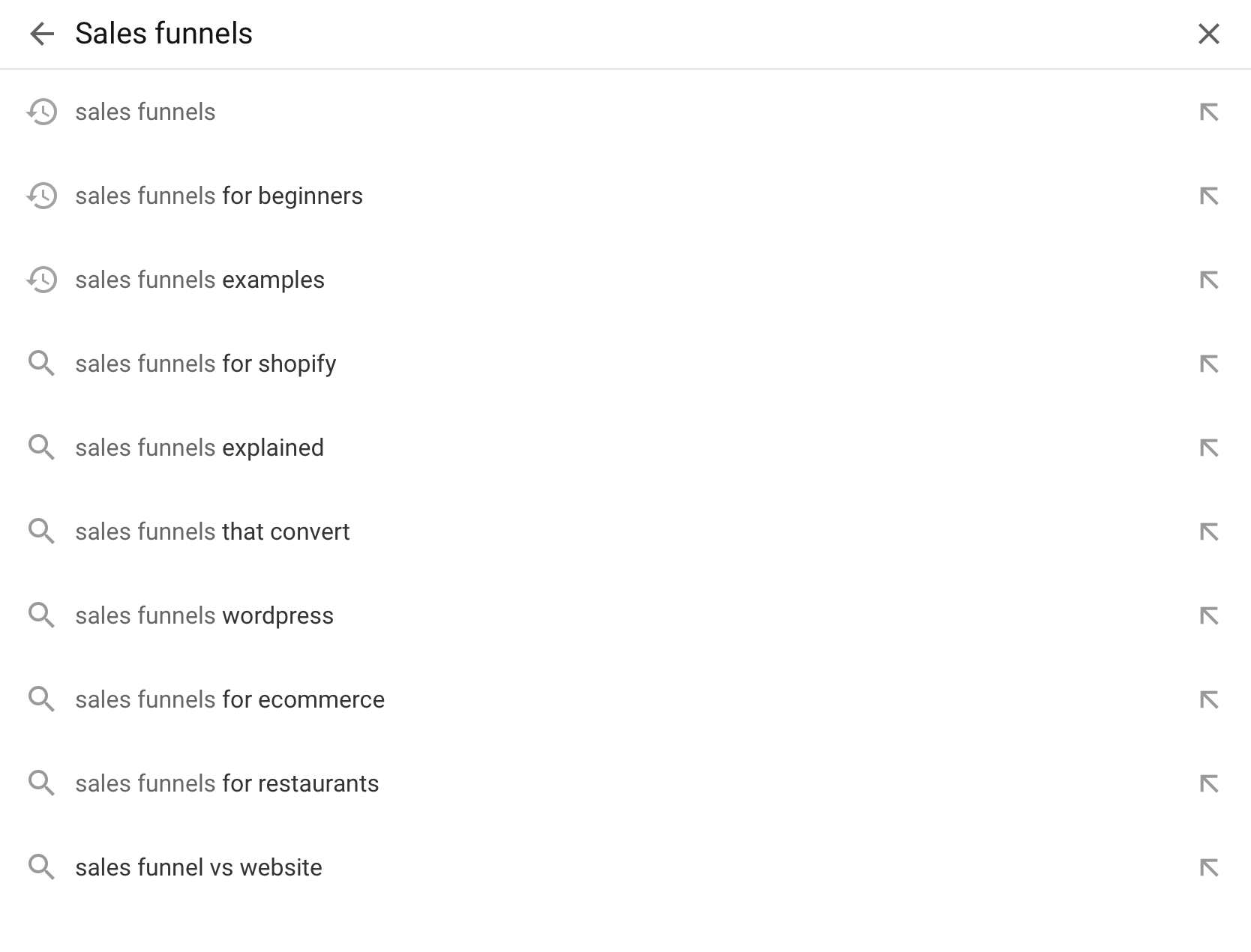Choose 'sales funnels for beginners' suggestion

click(x=219, y=196)
